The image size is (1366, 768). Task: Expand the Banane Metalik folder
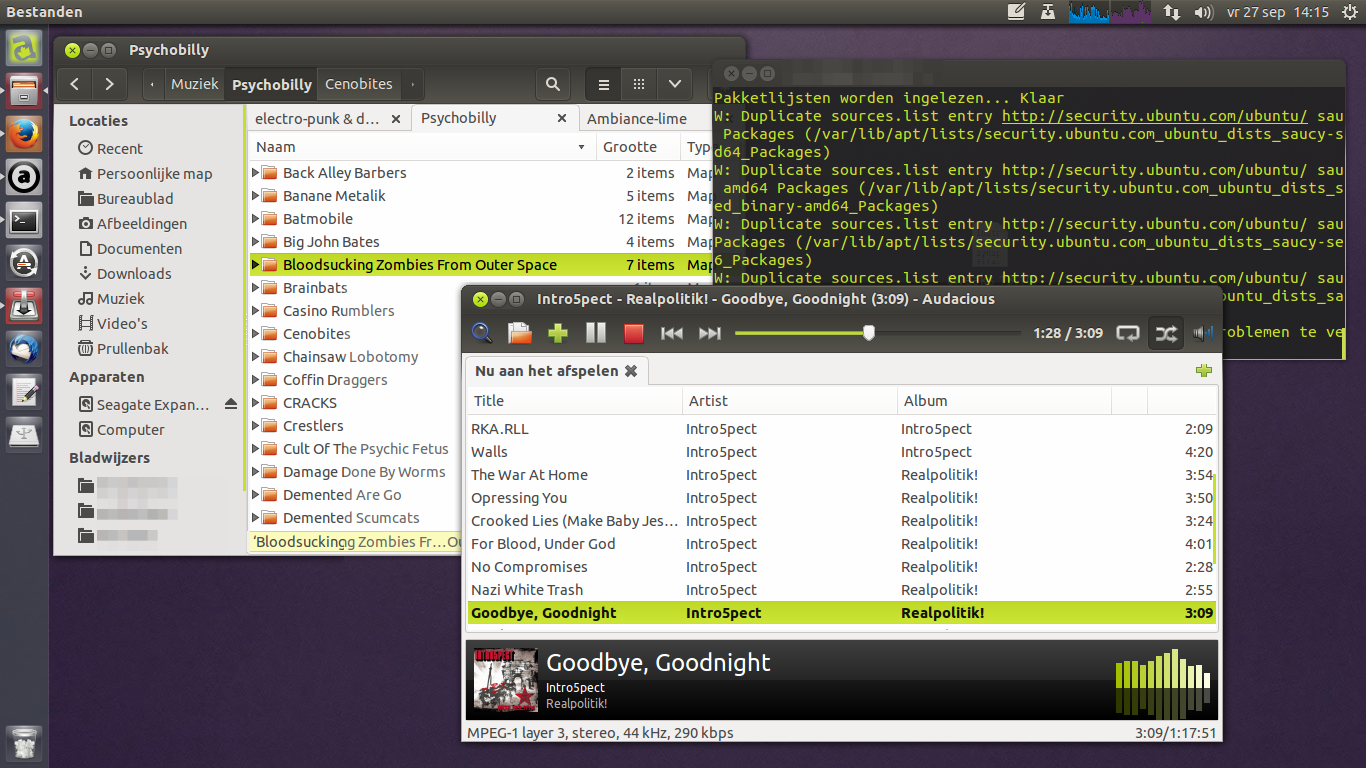(x=255, y=196)
